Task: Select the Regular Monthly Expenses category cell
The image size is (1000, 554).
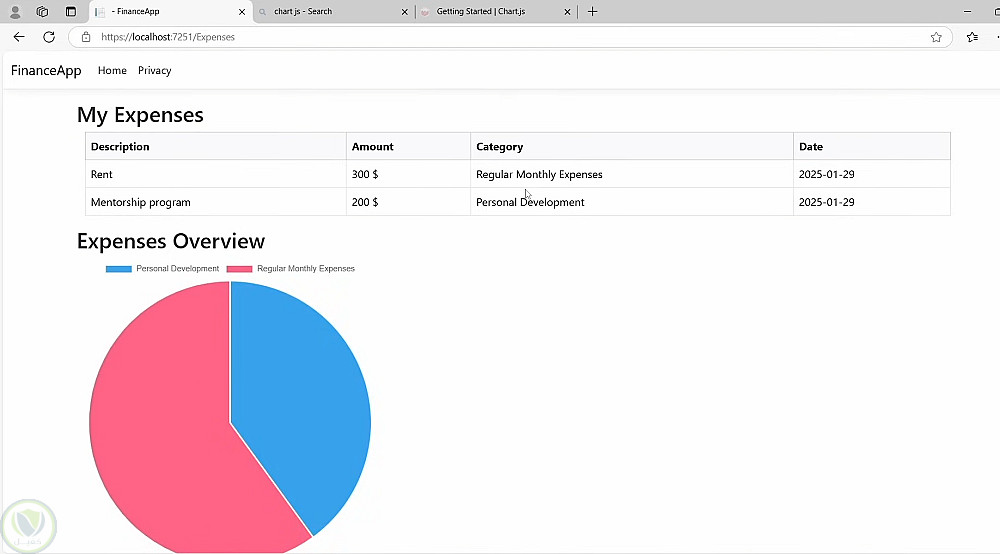Action: coord(632,174)
